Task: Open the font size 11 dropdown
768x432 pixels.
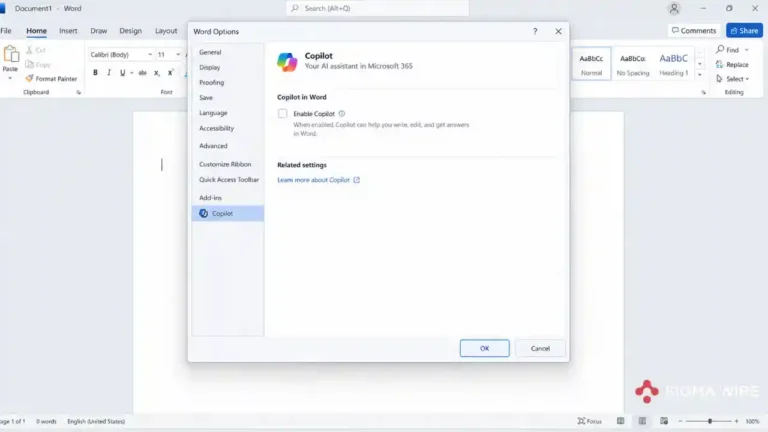Action: (178, 54)
